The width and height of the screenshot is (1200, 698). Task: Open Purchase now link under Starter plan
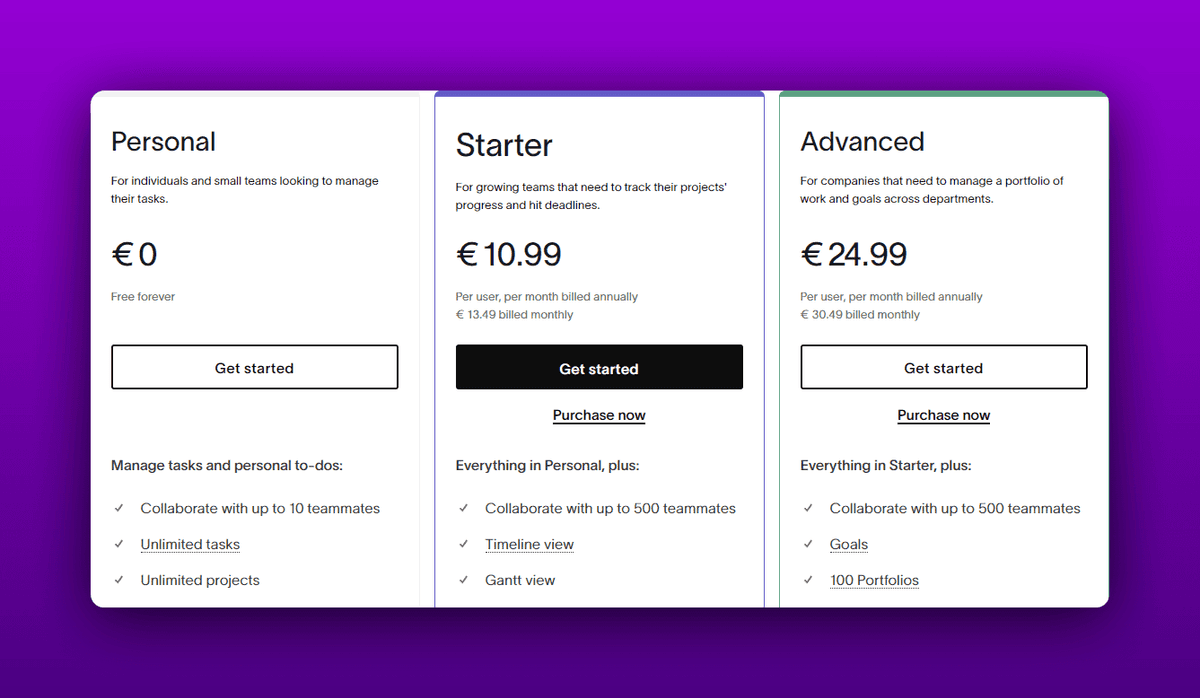[599, 415]
